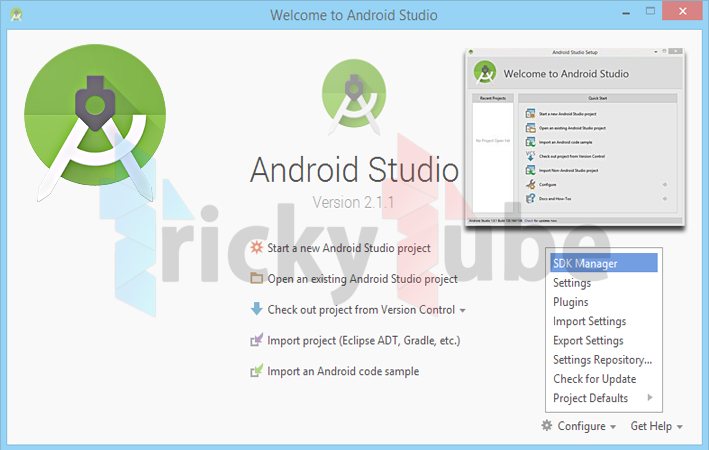Click the orange starburst new project icon
The height and width of the screenshot is (450, 709).
(x=256, y=247)
